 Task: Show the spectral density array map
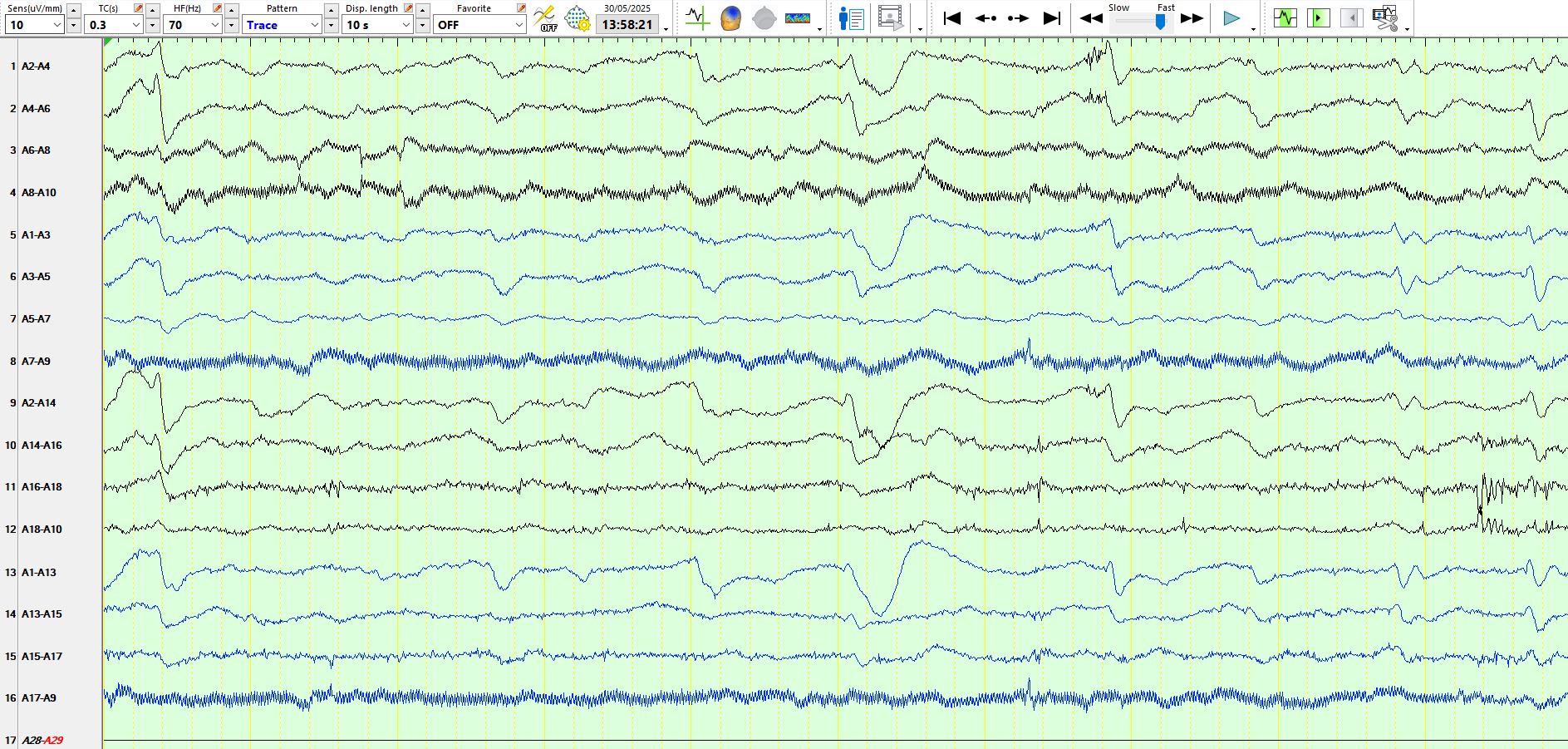pos(798,18)
